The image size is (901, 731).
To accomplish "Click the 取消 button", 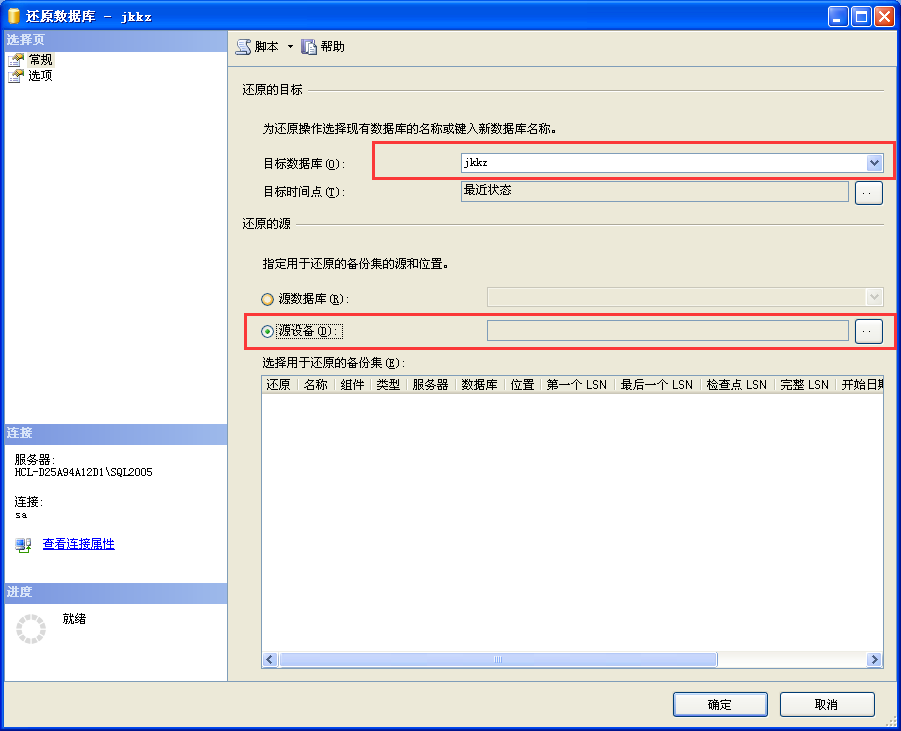I will pos(827,705).
